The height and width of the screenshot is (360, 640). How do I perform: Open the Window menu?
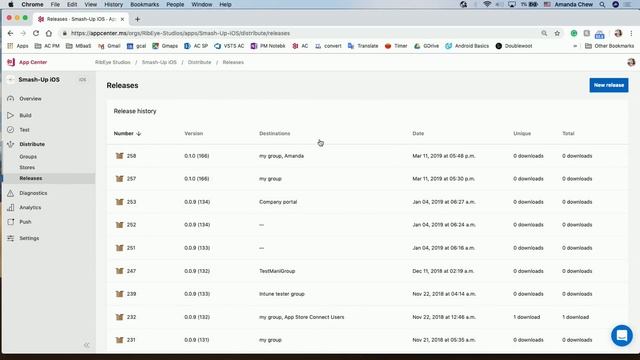[x=202, y=4]
